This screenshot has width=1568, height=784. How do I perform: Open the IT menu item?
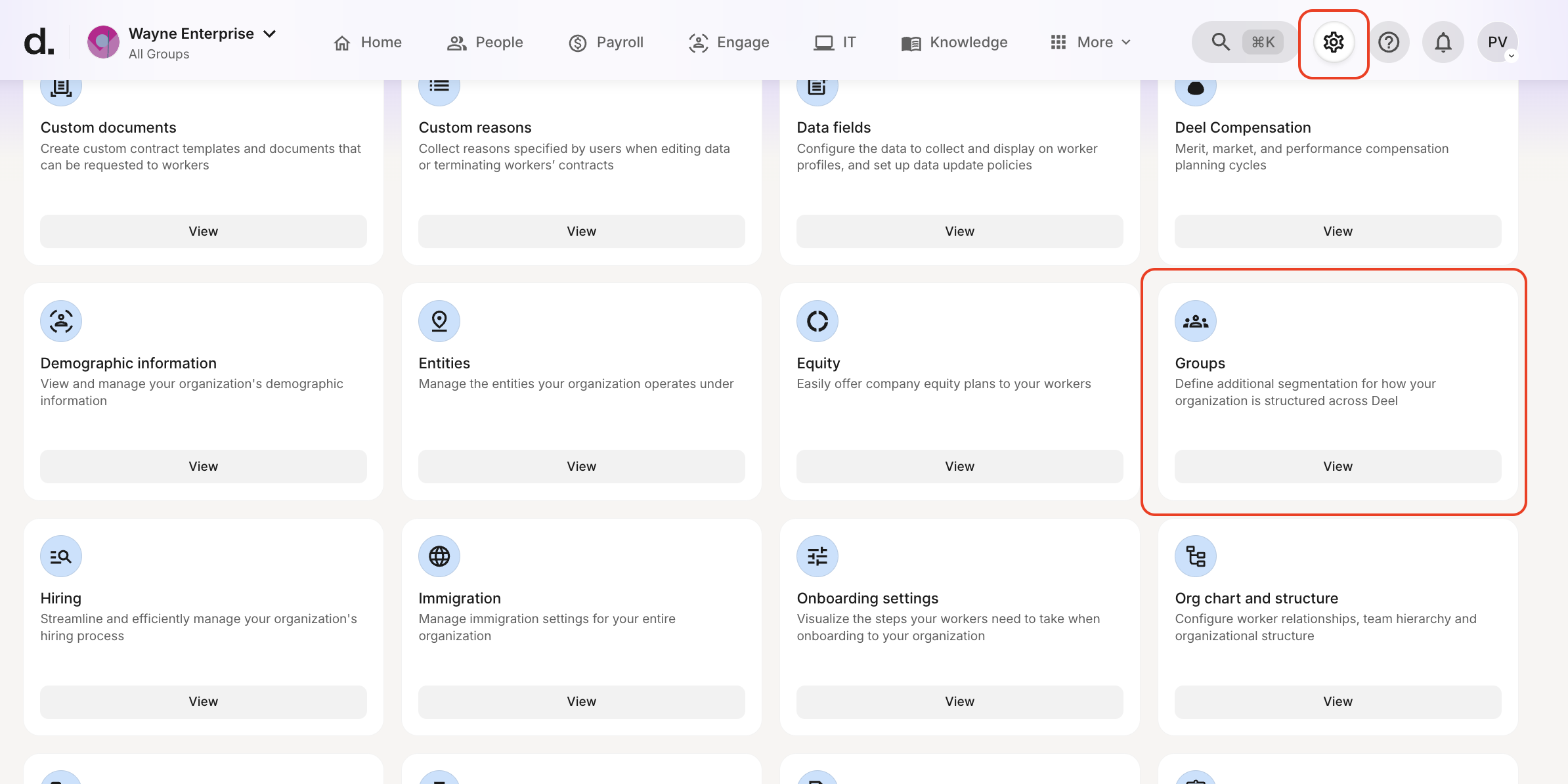[835, 43]
